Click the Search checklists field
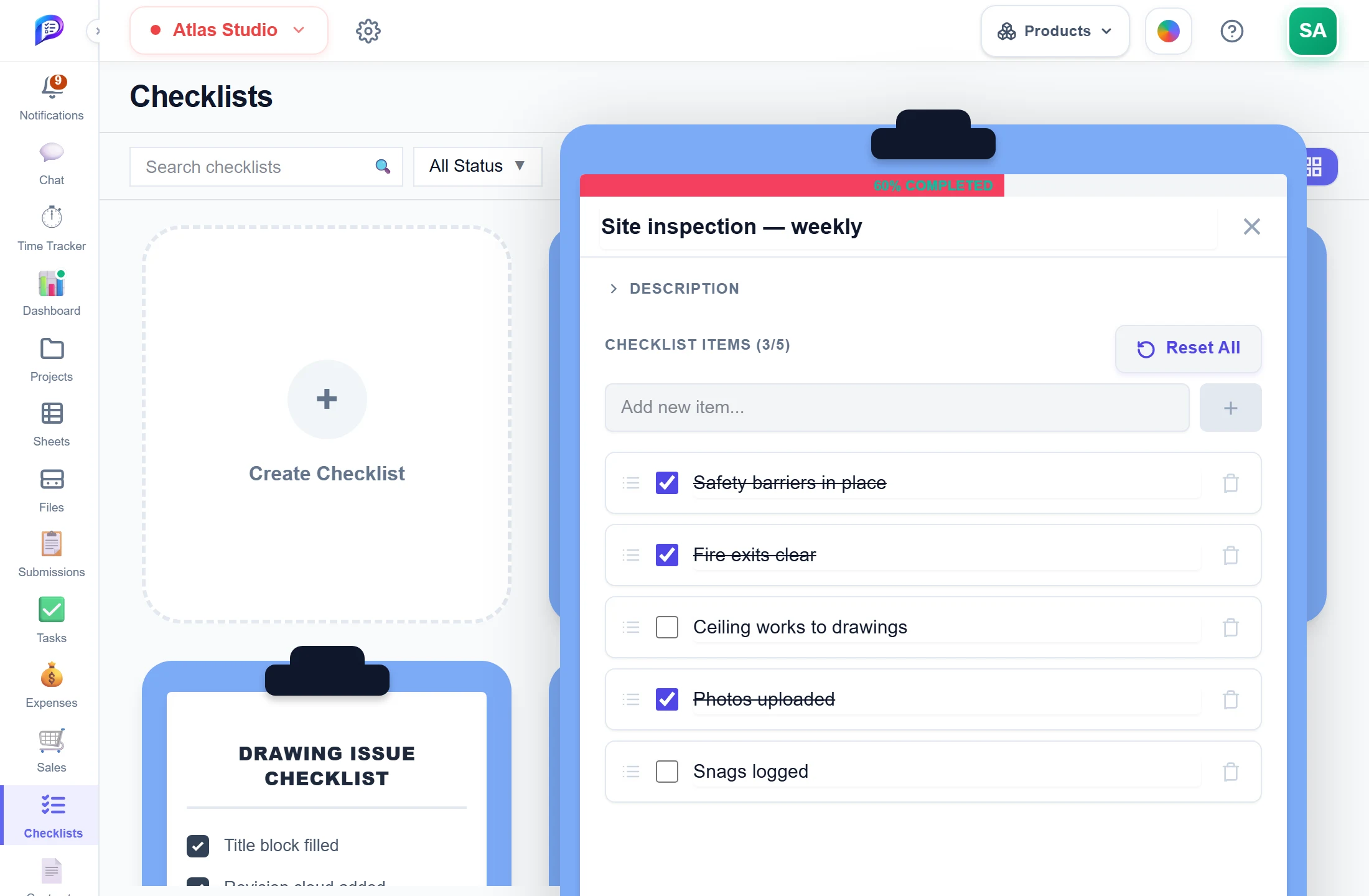This screenshot has height=896, width=1369. coord(266,167)
